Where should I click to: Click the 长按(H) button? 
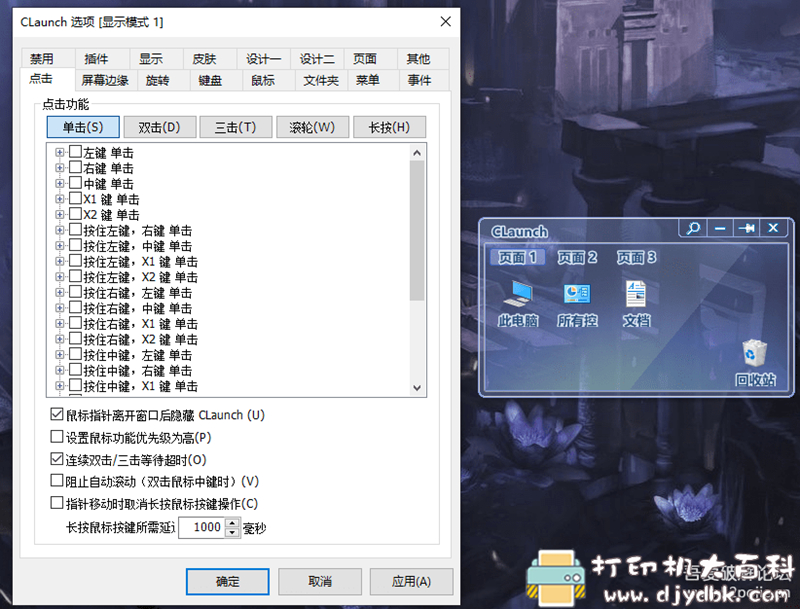tap(389, 127)
